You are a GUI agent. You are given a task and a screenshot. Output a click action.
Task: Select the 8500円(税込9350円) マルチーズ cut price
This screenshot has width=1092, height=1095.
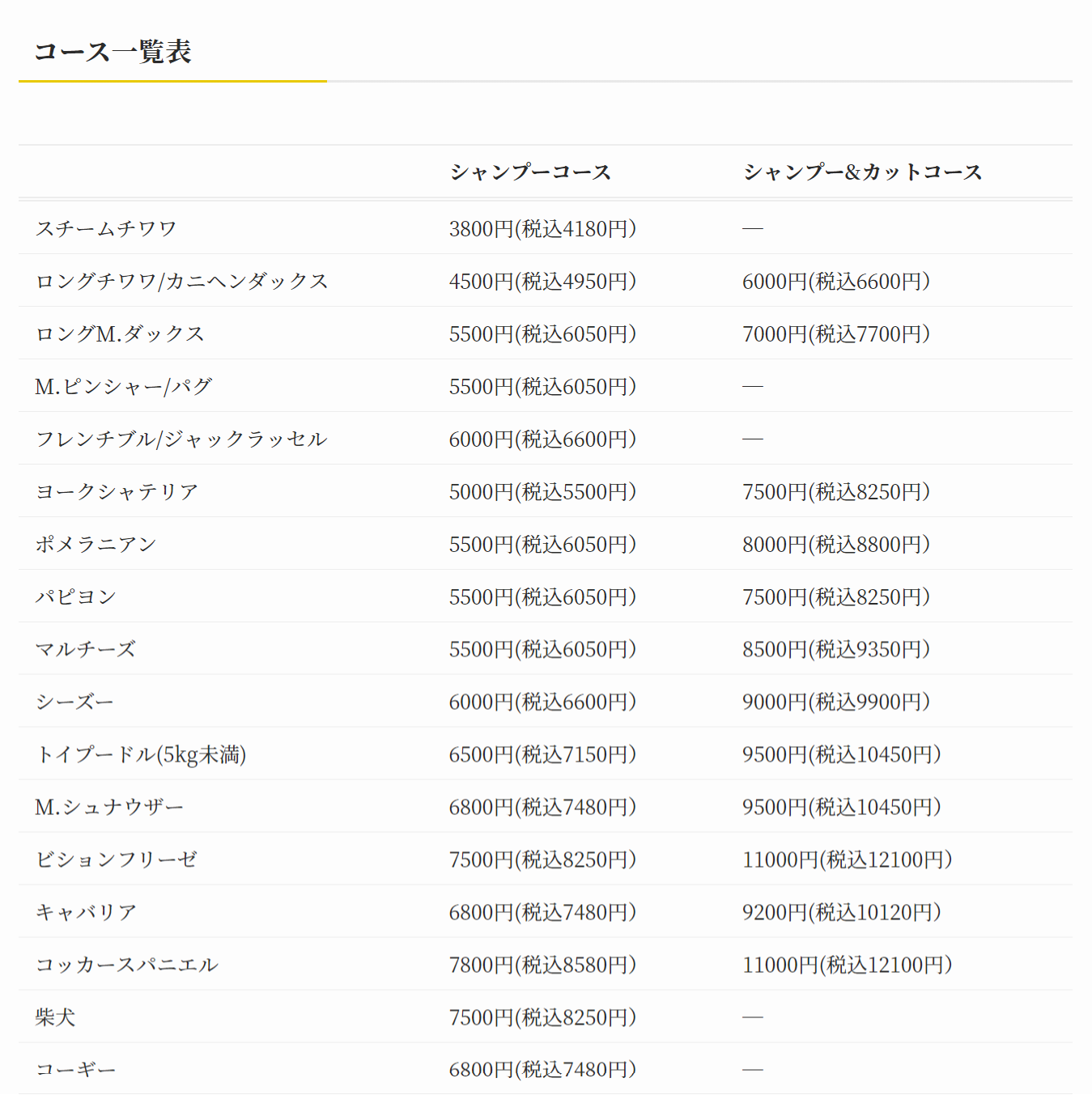(836, 650)
